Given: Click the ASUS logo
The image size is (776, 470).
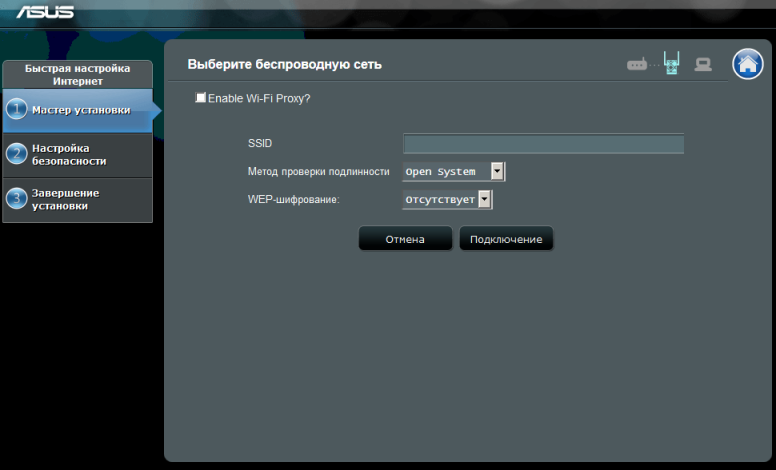Looking at the screenshot, I should 45,12.
